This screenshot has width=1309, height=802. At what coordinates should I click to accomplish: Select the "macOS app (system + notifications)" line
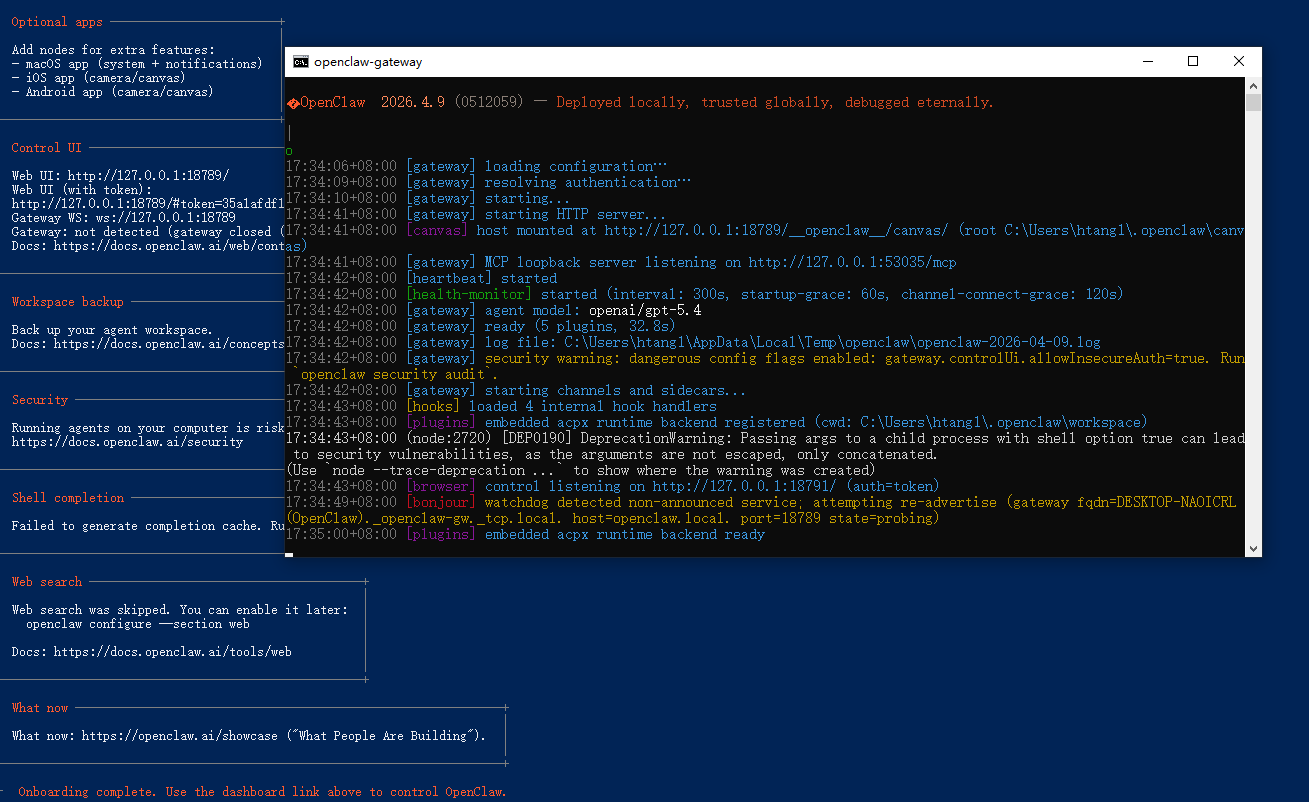137,64
